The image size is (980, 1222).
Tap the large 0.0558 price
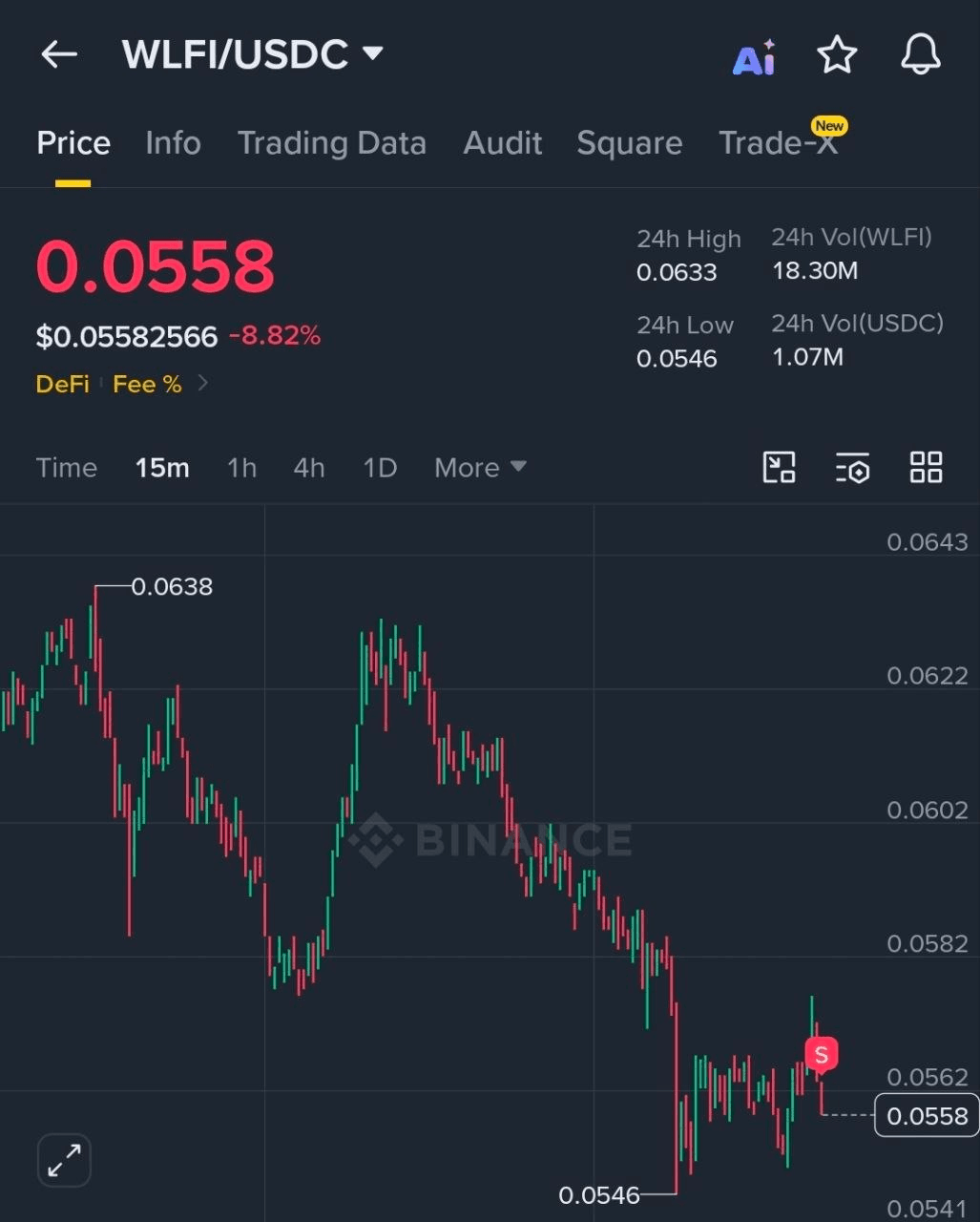(156, 265)
